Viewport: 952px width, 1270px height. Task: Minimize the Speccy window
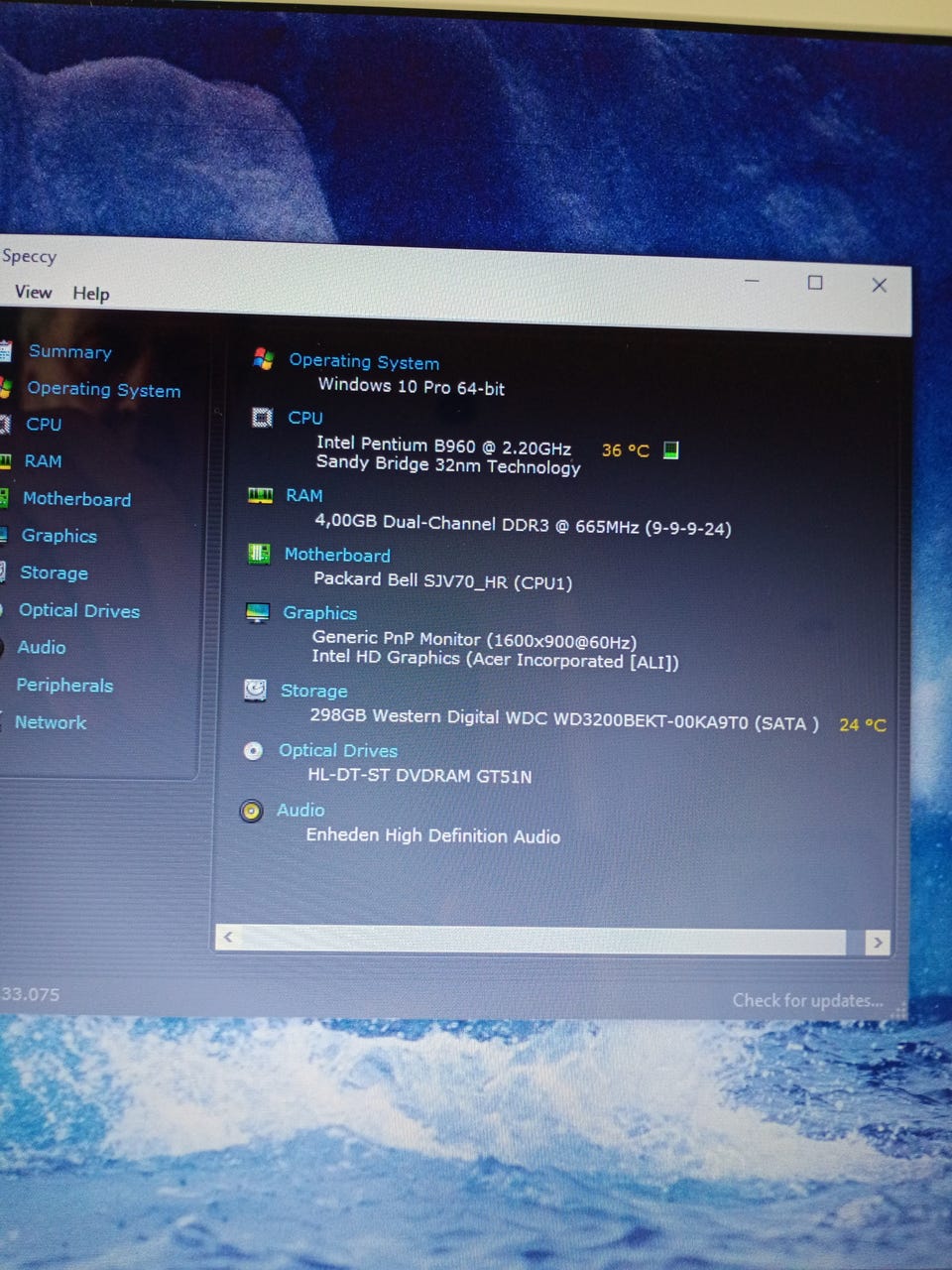(x=752, y=281)
